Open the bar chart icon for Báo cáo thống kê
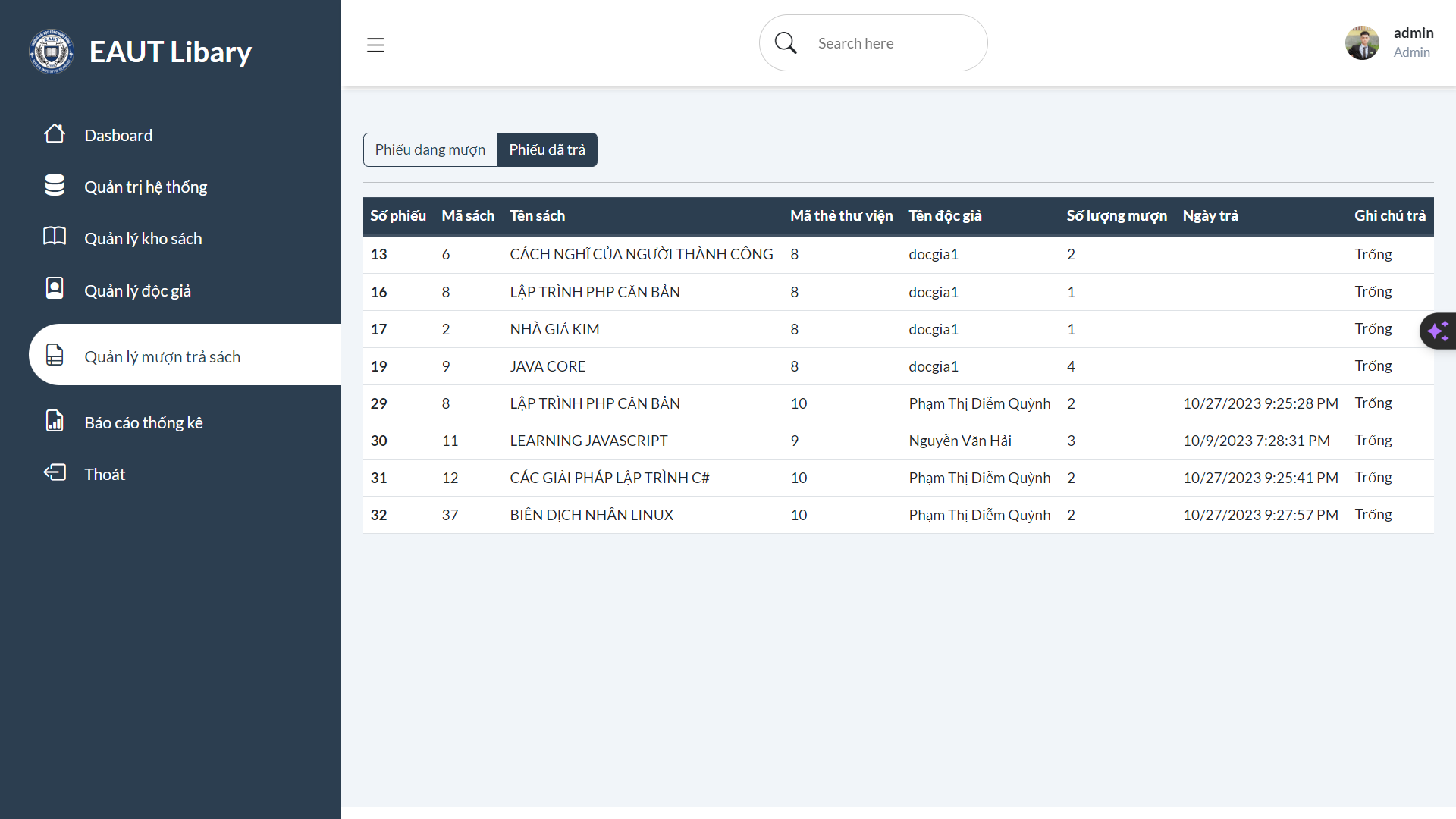 pos(55,421)
